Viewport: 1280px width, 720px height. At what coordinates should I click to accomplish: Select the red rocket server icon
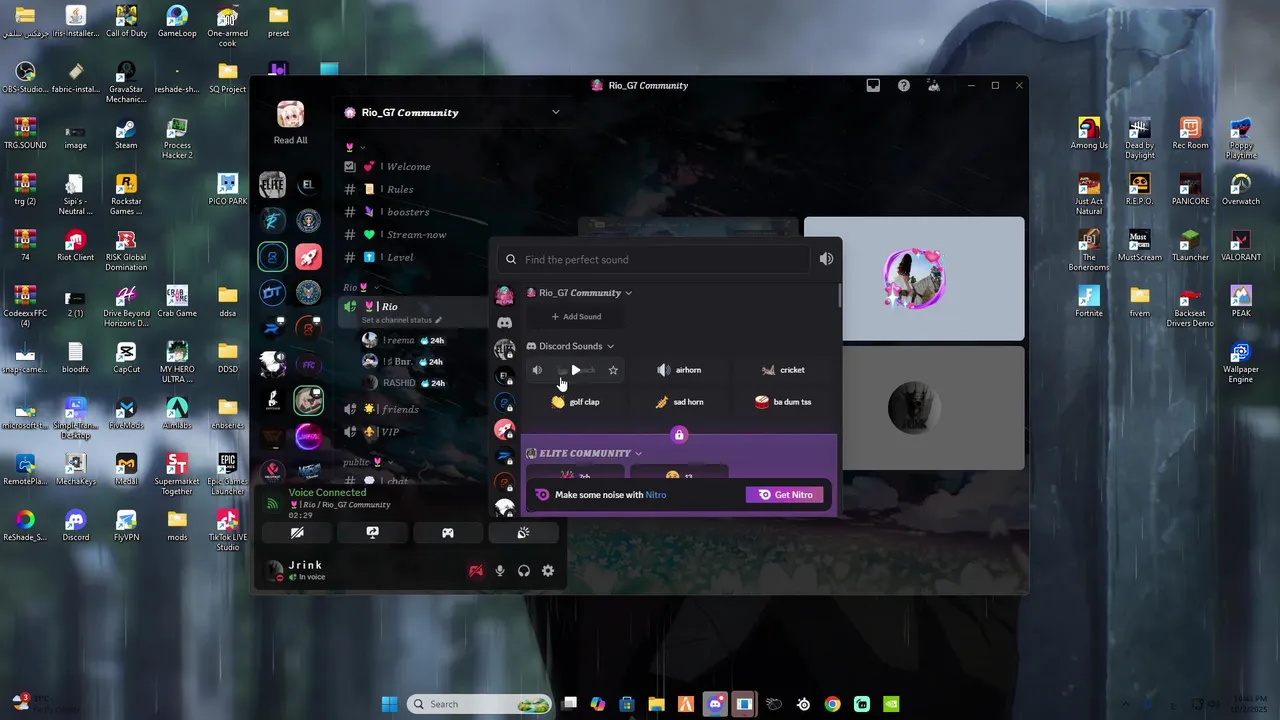click(x=308, y=257)
